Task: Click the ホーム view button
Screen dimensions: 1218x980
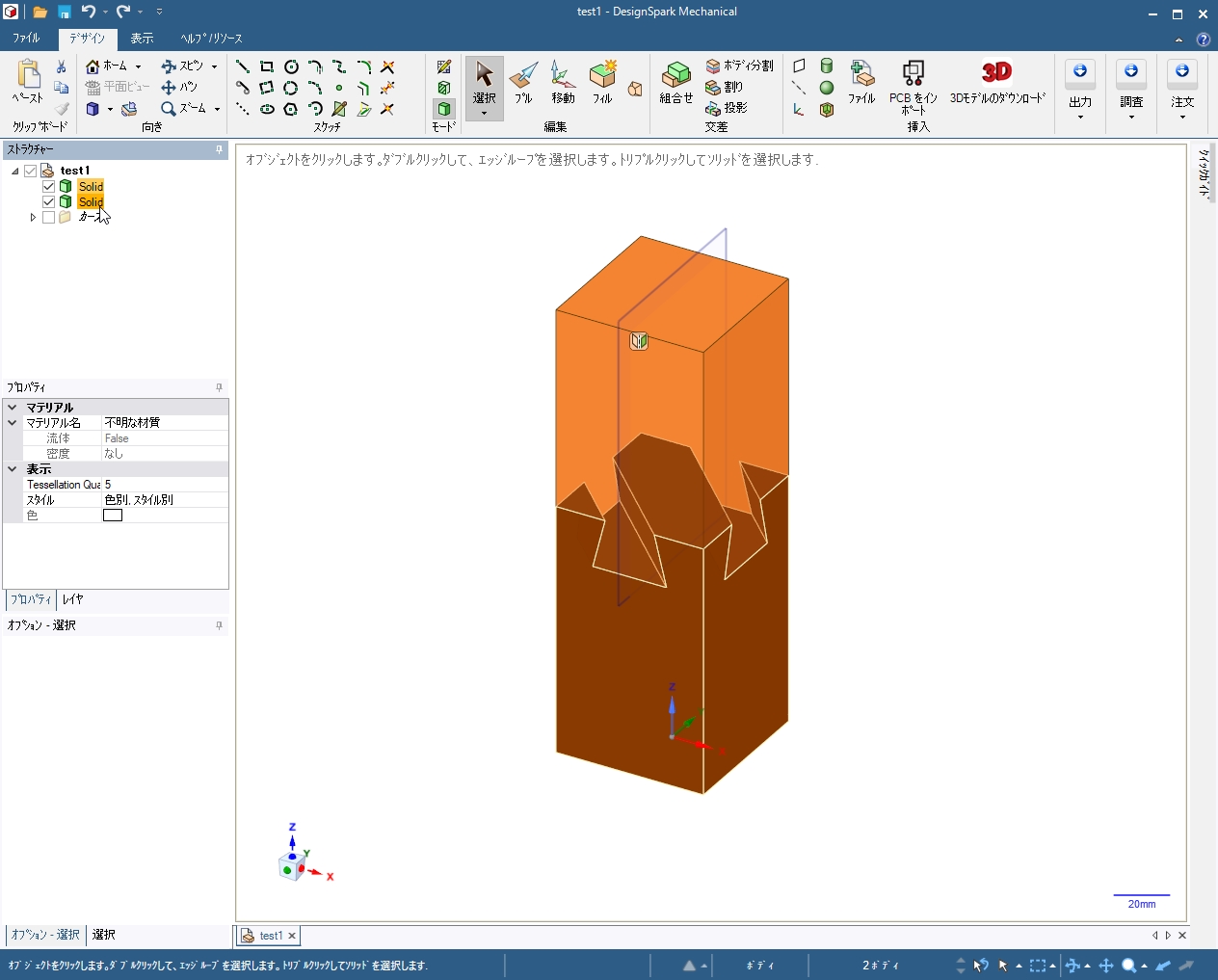Action: (106, 66)
